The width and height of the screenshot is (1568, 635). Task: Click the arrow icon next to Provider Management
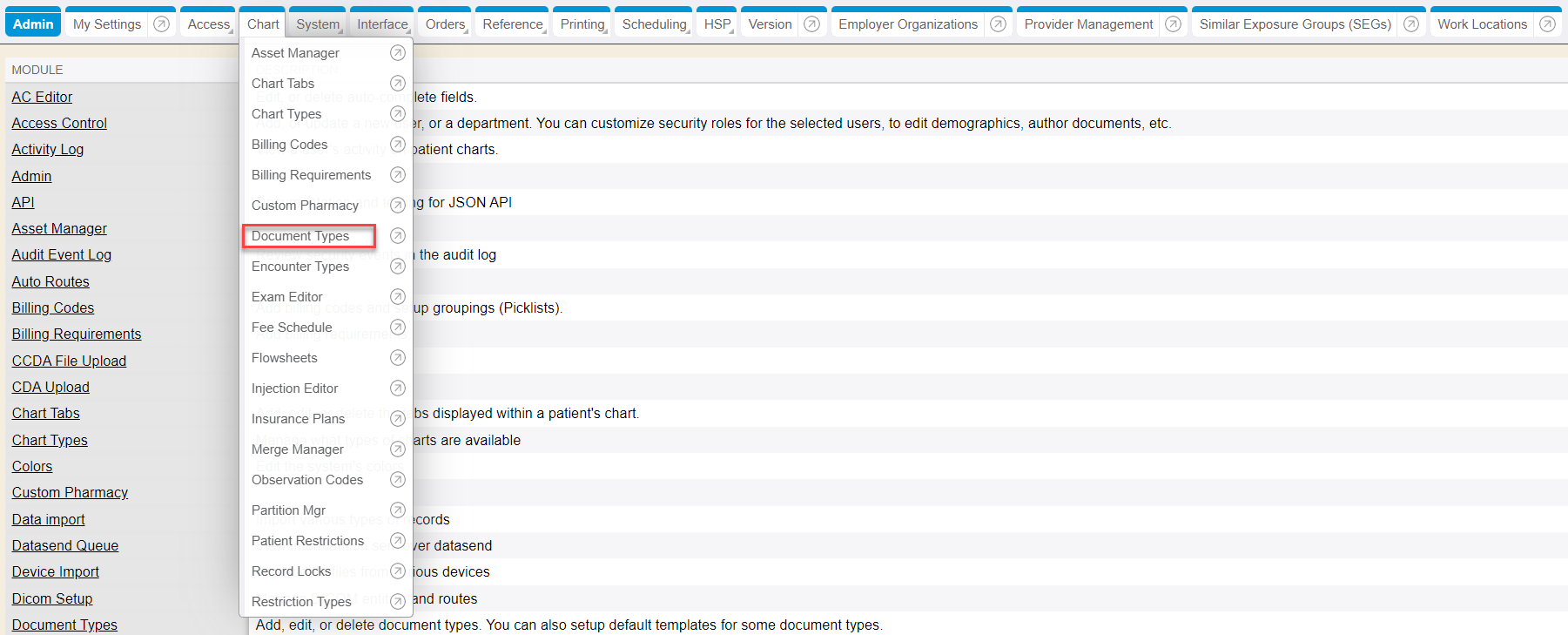coord(1173,24)
